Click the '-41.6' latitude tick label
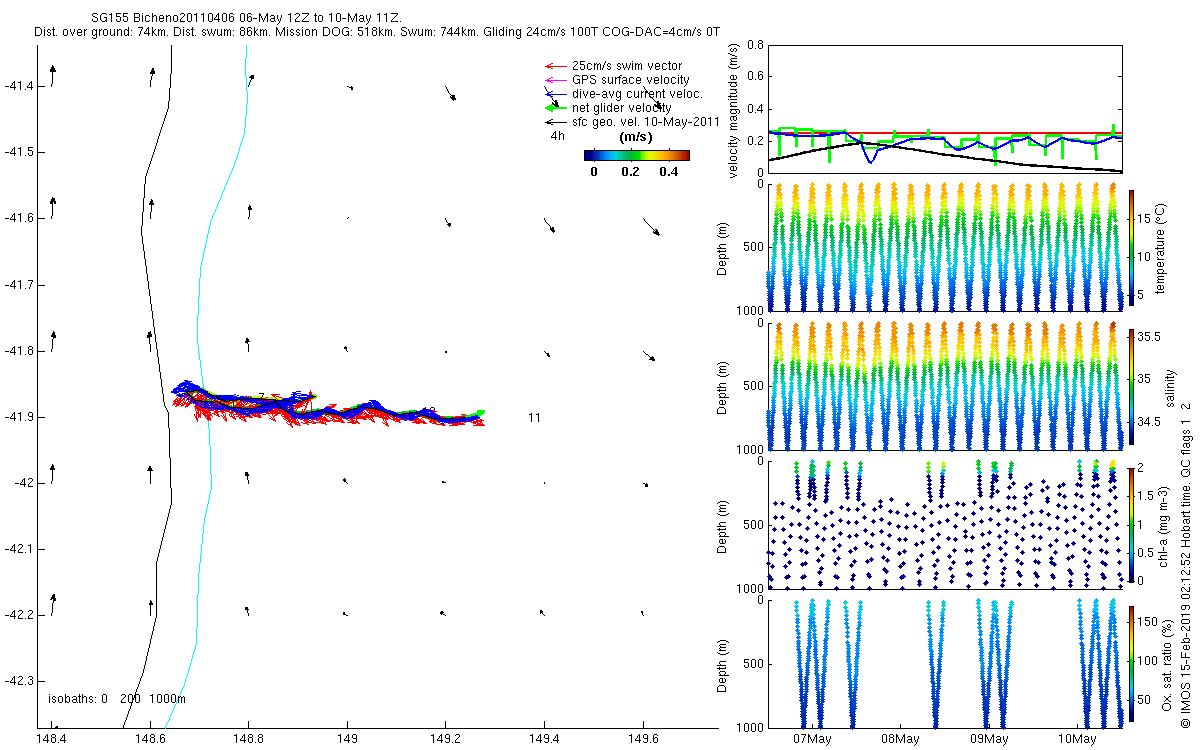Screen dimensions: 1200x750 [x=20, y=218]
